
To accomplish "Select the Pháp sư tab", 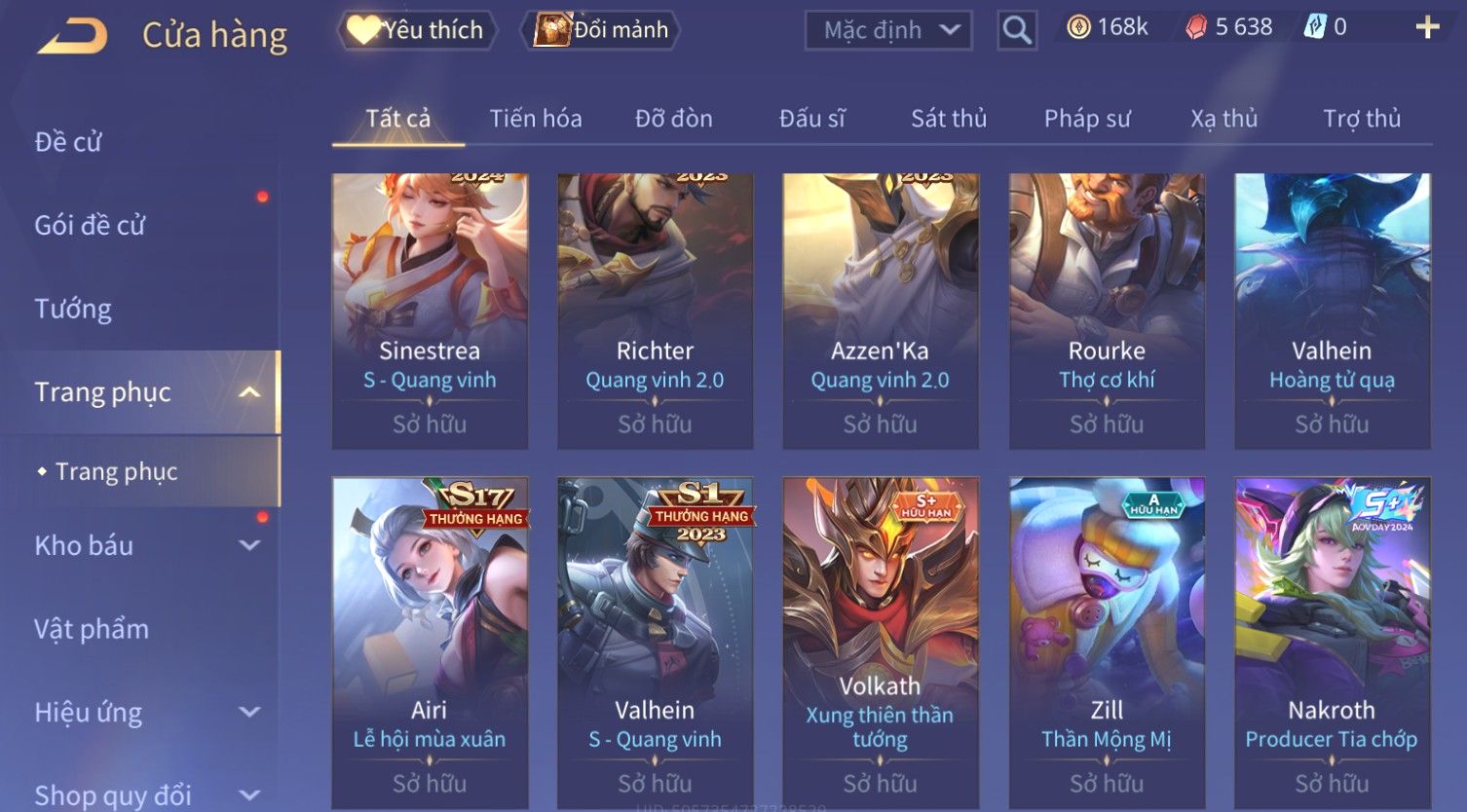I will tap(1087, 119).
